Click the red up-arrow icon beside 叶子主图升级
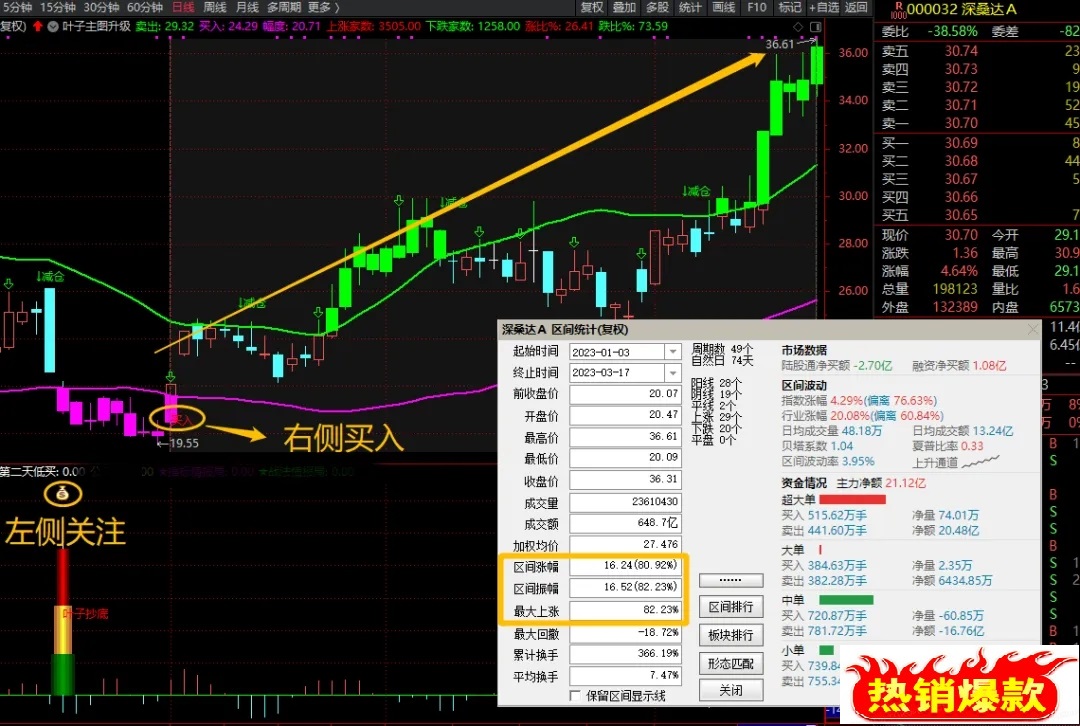 (37, 26)
